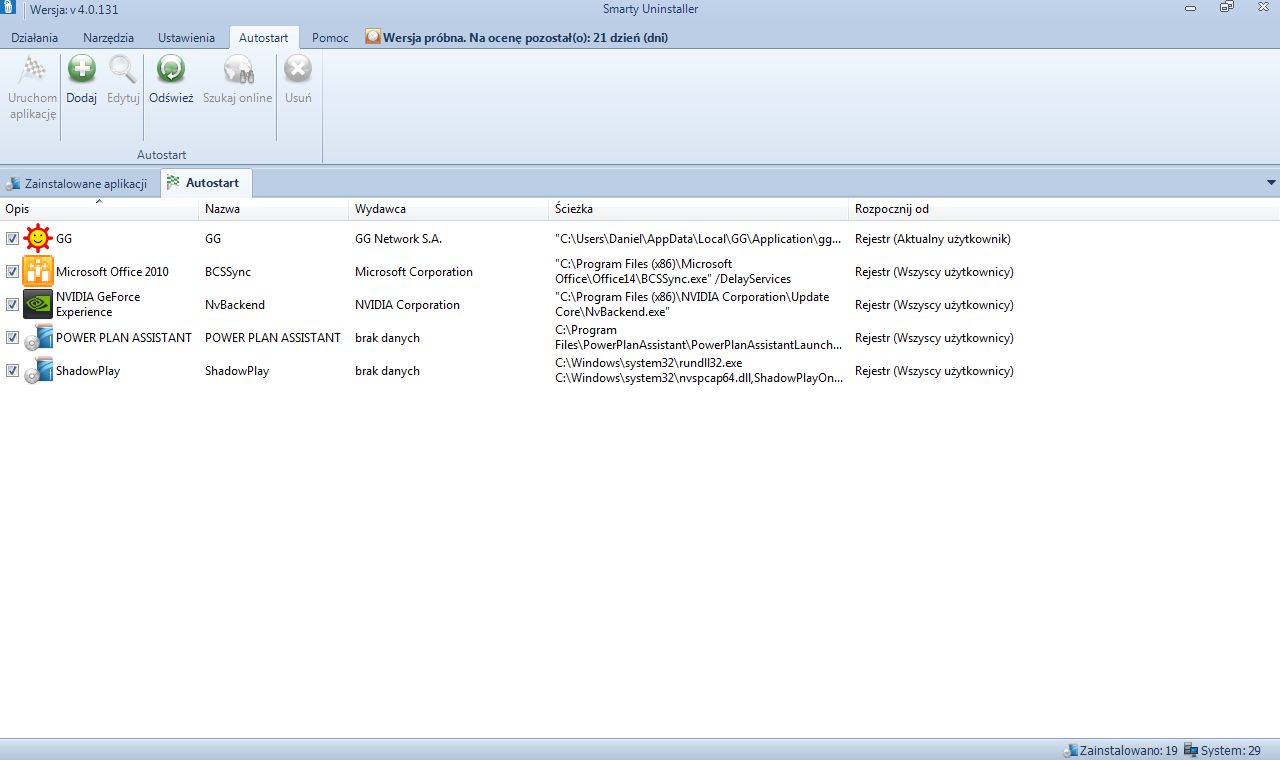The width and height of the screenshot is (1280, 760).
Task: Click the Zainstalowano status bar icon
Action: point(1071,750)
